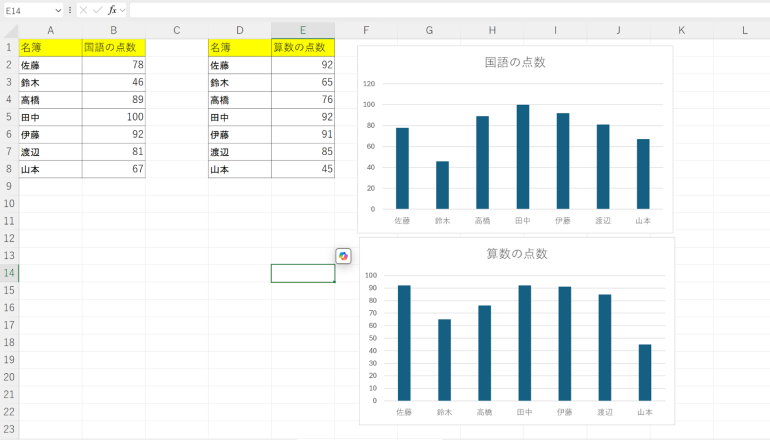The image size is (770, 440).
Task: Click cell D1 labeled 名簿
Action: click(x=240, y=48)
